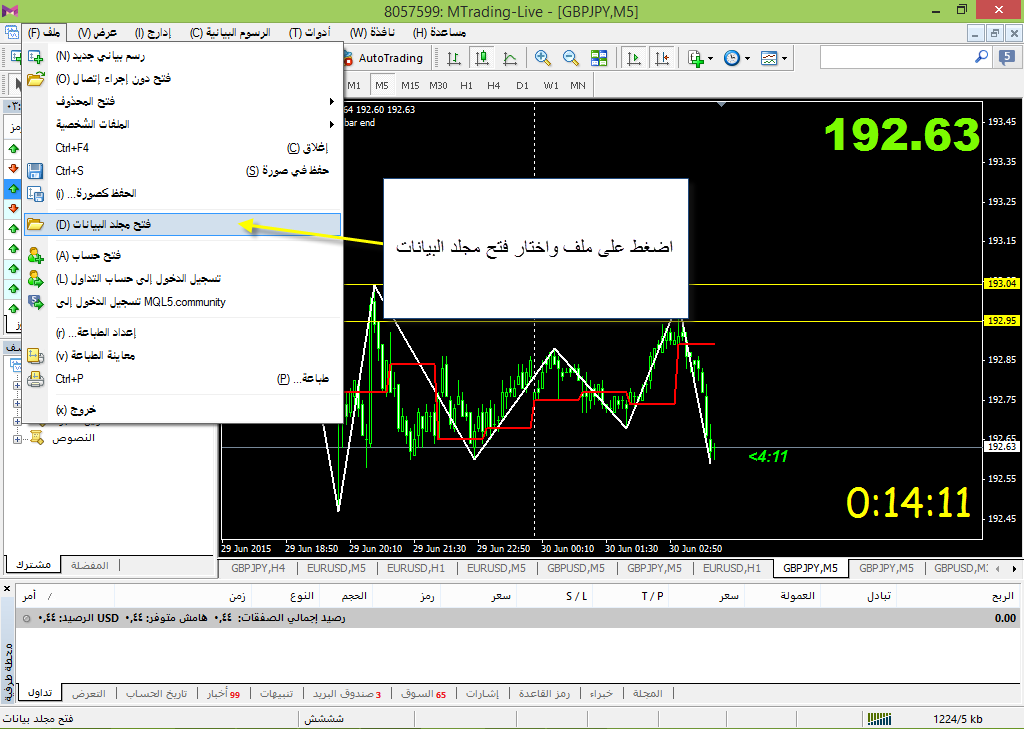The height and width of the screenshot is (729, 1024).
Task: Toggle chart shift from right edge
Action: pyautogui.click(x=662, y=58)
